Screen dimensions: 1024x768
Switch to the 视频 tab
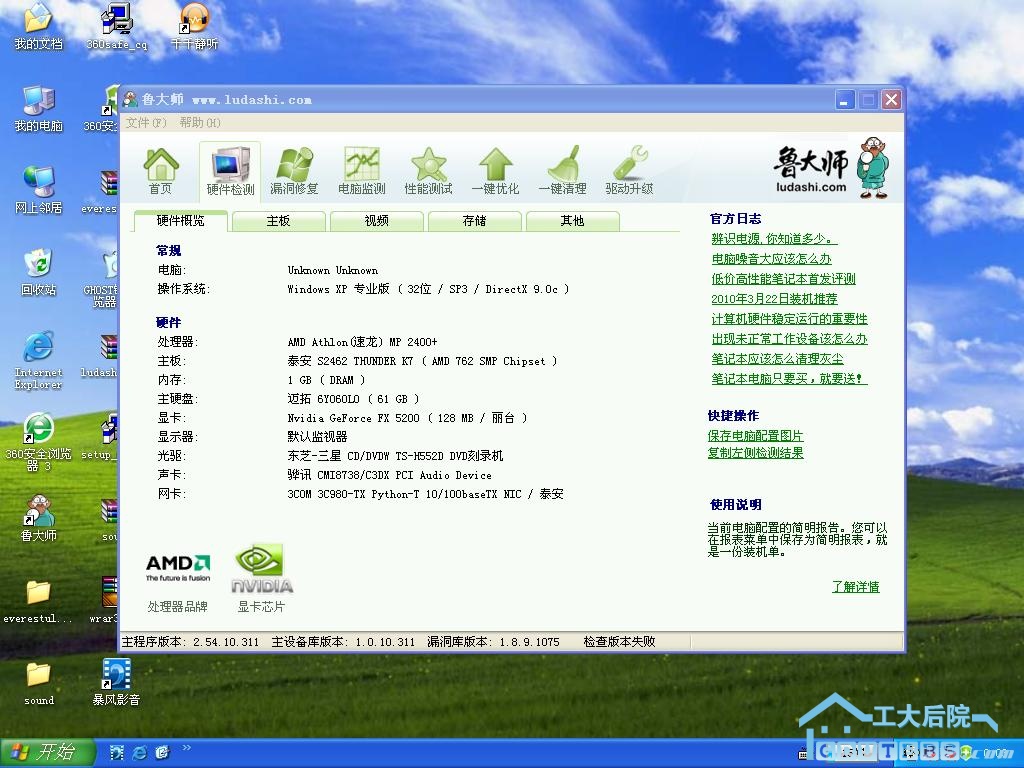[376, 221]
